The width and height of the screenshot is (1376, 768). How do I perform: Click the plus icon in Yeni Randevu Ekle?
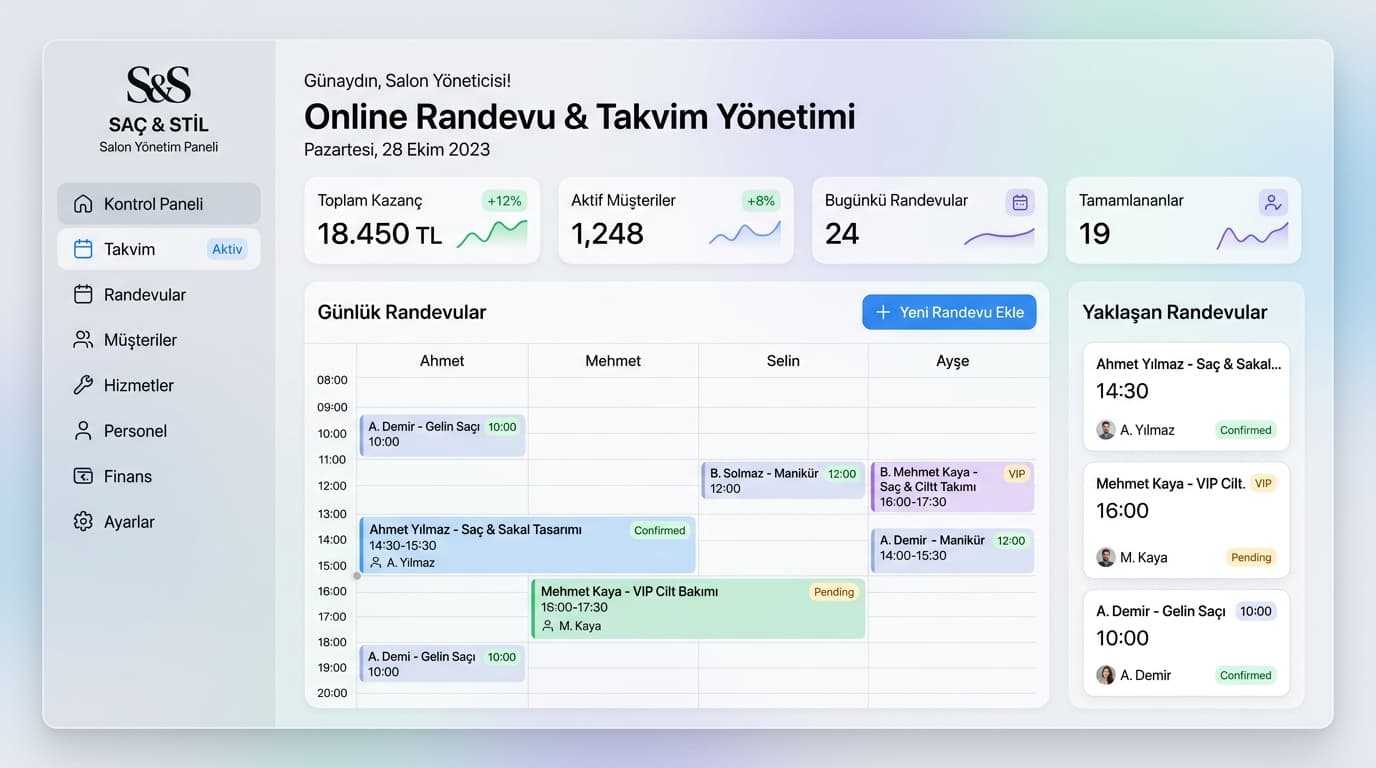[883, 312]
